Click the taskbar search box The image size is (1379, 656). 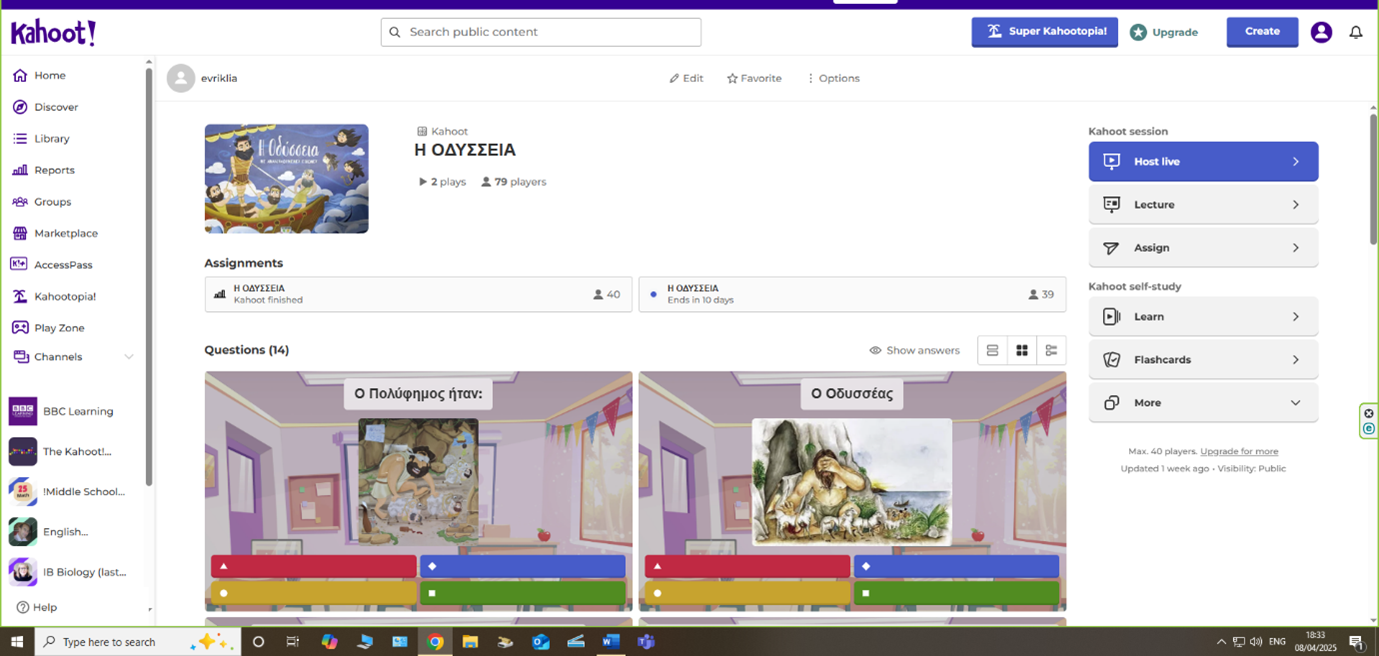coord(138,642)
